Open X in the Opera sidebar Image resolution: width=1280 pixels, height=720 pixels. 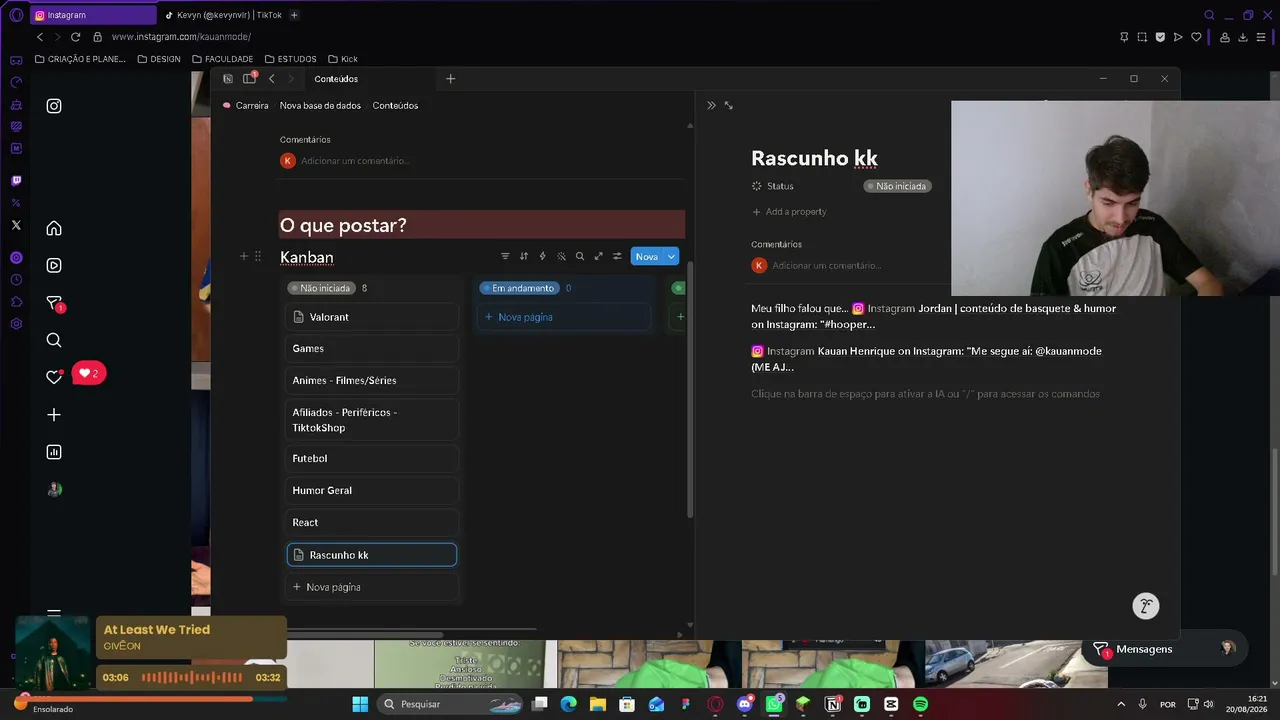[16, 225]
